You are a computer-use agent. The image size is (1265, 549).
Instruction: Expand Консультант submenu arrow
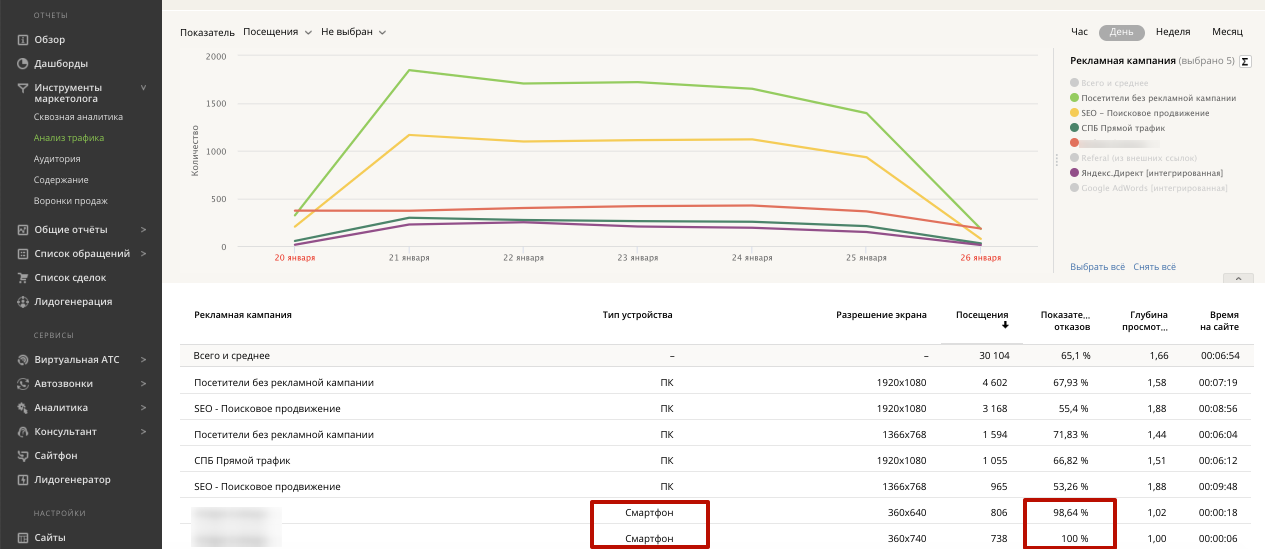click(143, 432)
